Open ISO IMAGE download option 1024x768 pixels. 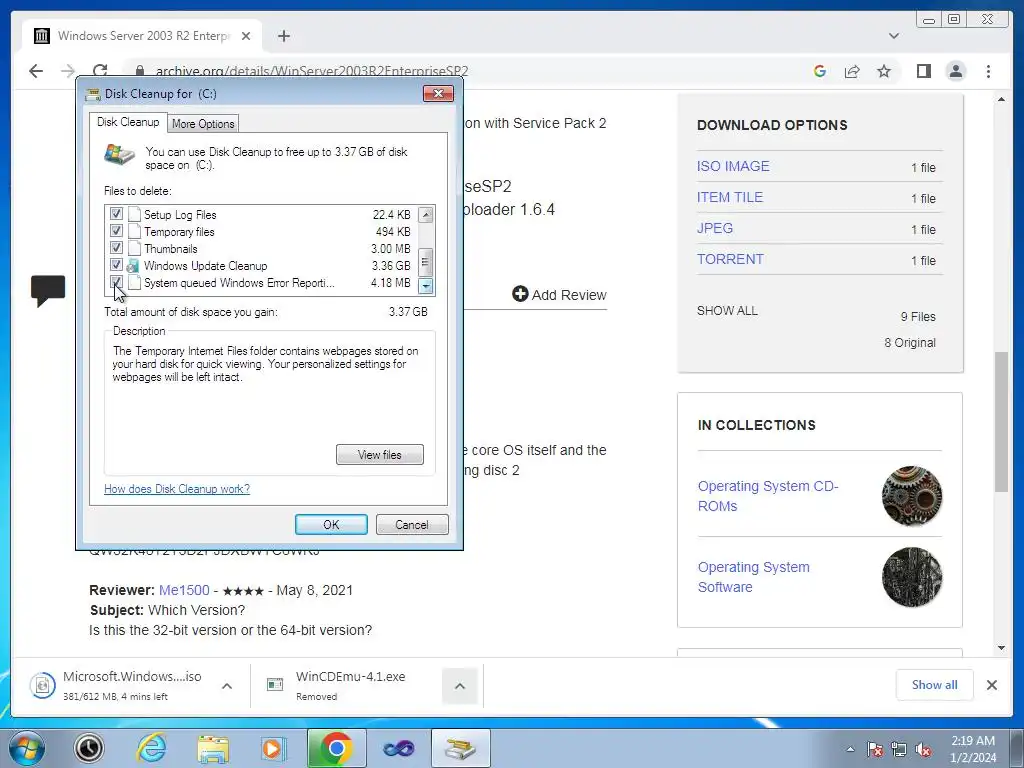pos(733,166)
